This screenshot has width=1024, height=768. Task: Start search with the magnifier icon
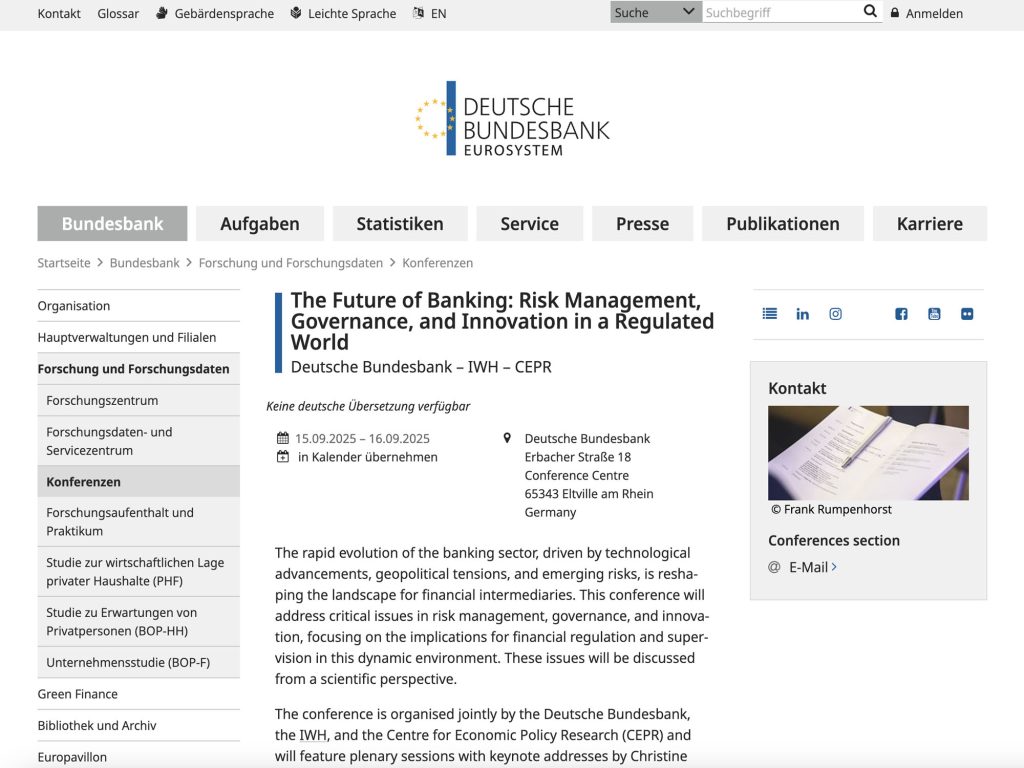click(x=870, y=11)
